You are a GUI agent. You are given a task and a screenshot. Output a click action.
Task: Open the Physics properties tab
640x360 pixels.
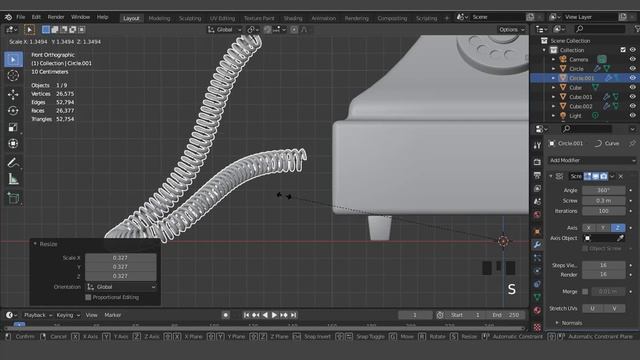537,271
